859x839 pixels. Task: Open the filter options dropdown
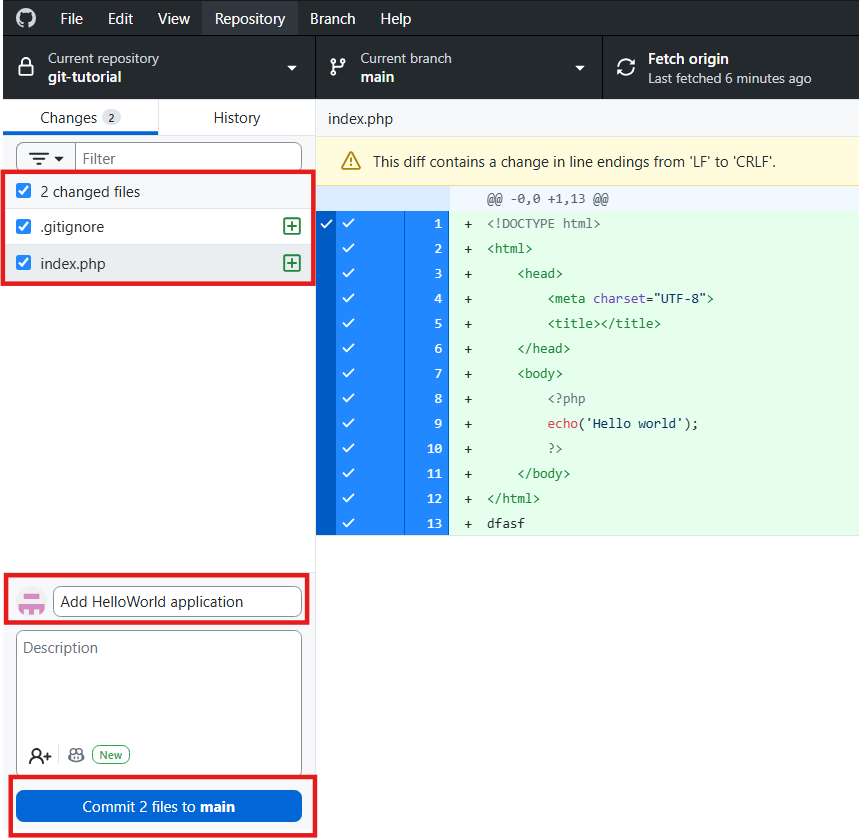point(46,158)
